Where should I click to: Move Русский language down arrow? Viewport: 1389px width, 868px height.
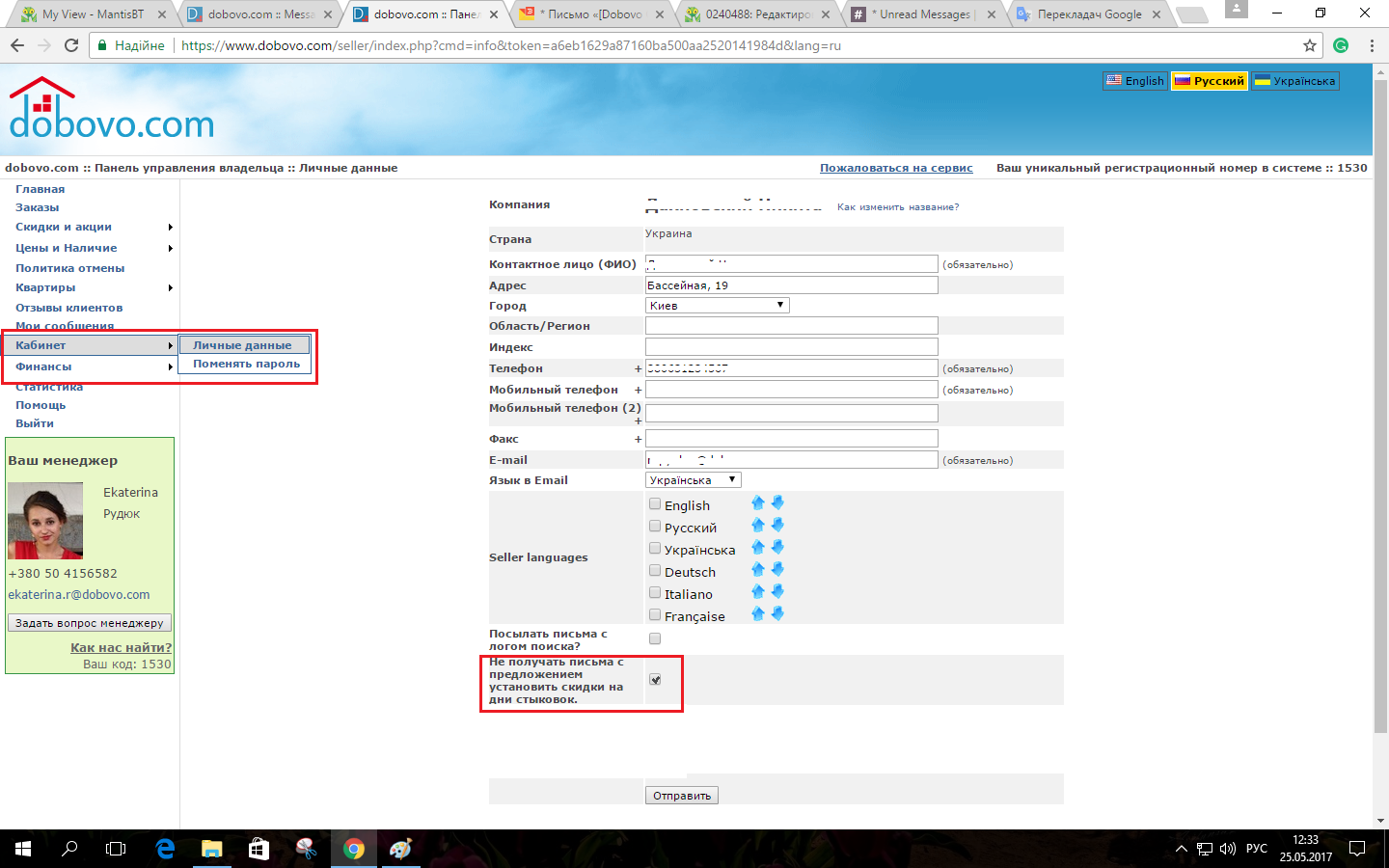[777, 525]
